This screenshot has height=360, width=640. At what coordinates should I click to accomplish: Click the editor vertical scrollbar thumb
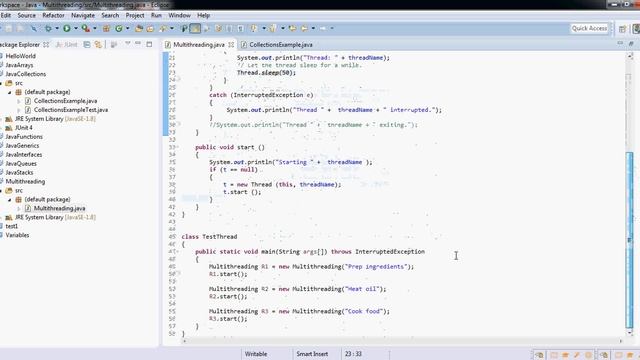[629, 240]
